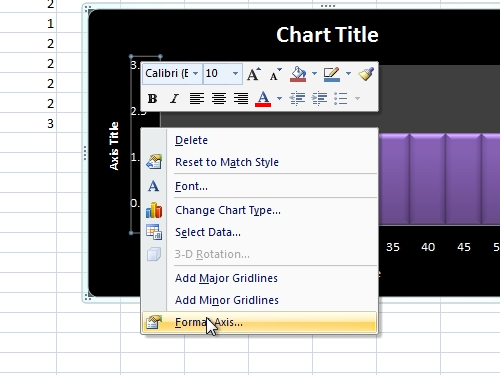Image resolution: width=500 pixels, height=375 pixels.
Task: Align text to the right
Action: tap(241, 98)
